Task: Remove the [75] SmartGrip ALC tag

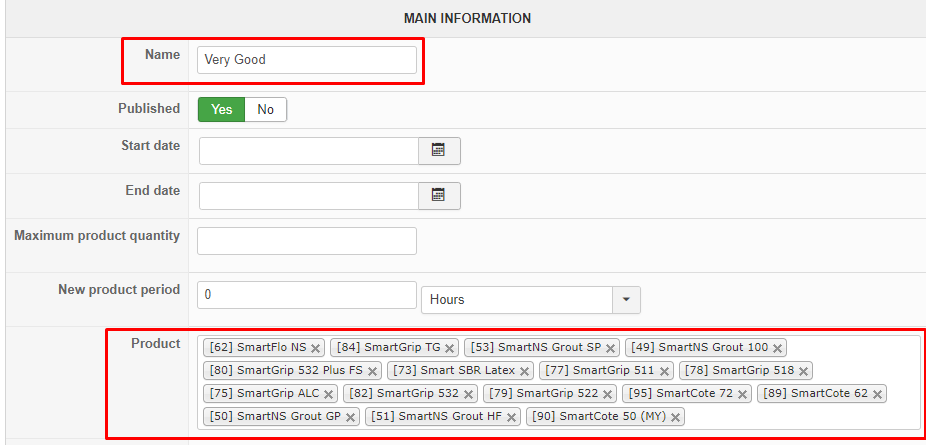Action: coord(328,394)
